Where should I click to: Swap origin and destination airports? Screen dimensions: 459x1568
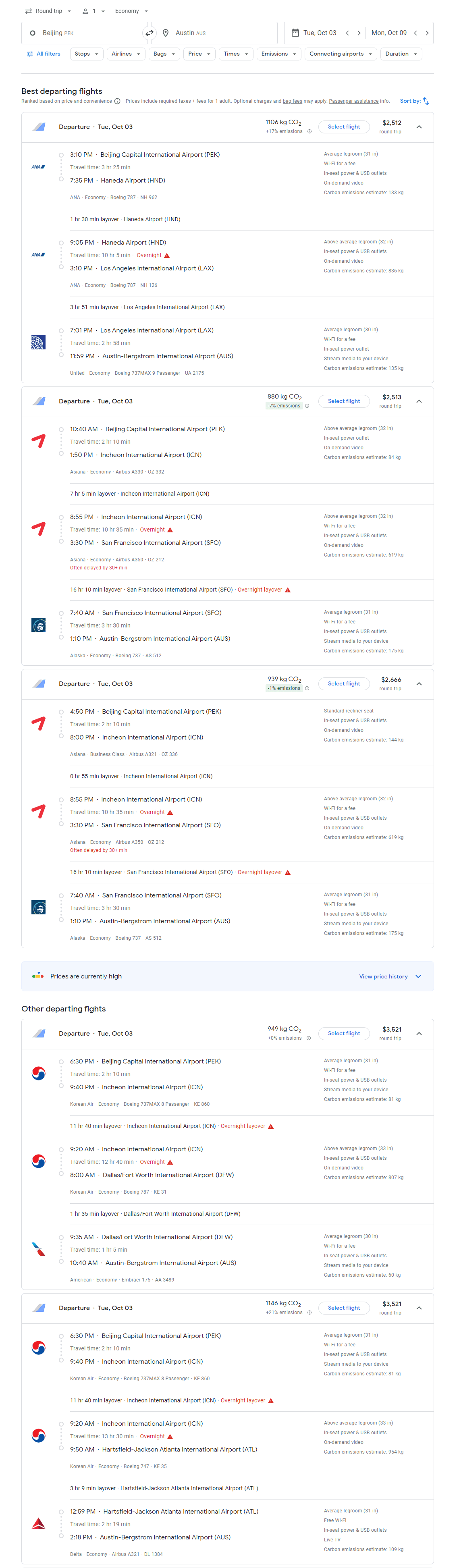[x=149, y=33]
